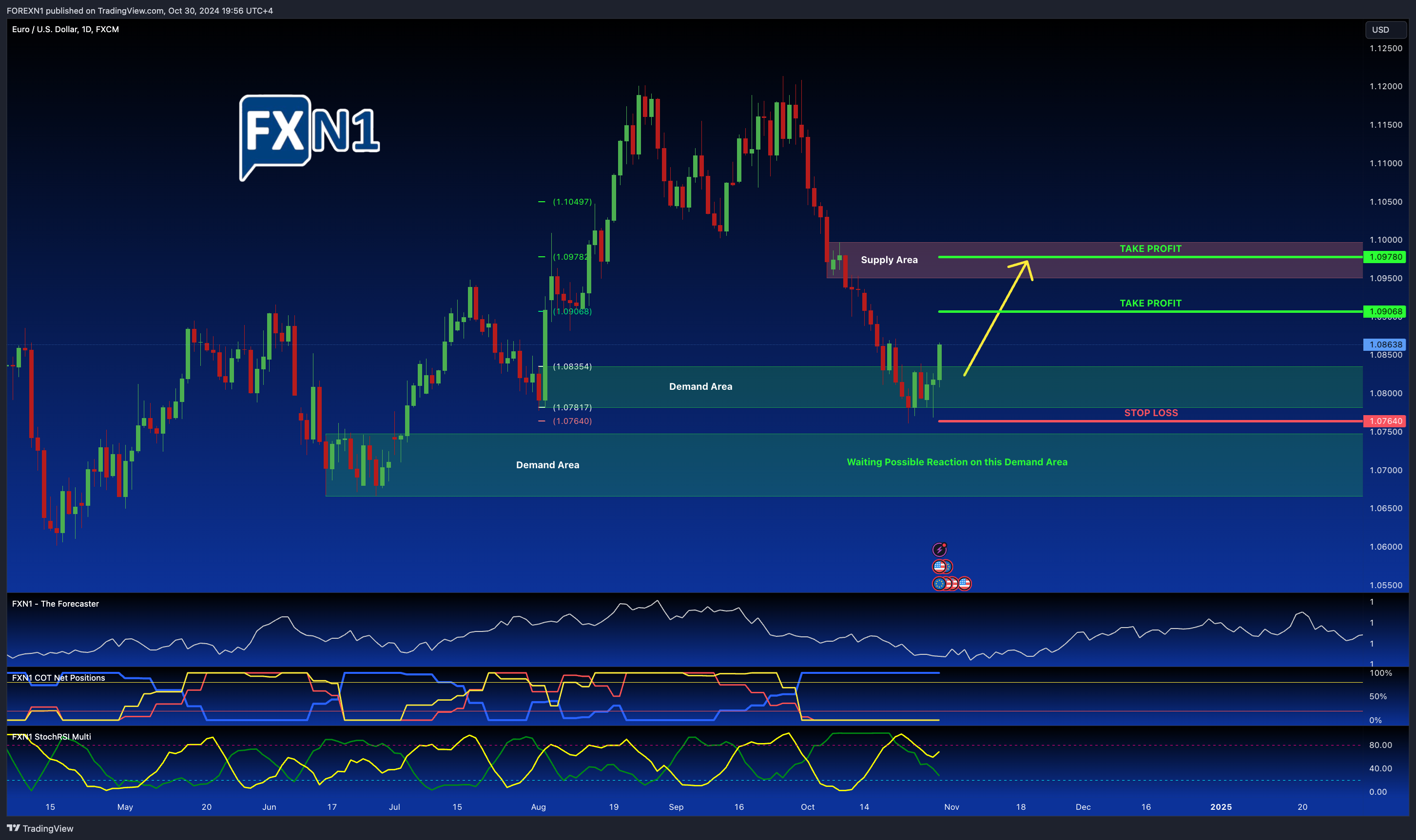1416x840 pixels.
Task: Click the STOP LOSS label
Action: click(1150, 413)
